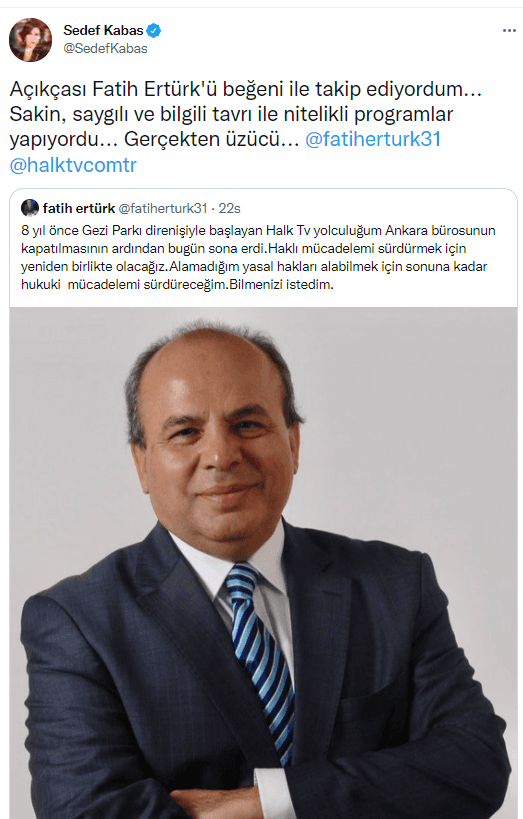523x819 pixels.
Task: Click the "Gerçekten üzücü…" phrase
Action: coord(212,139)
